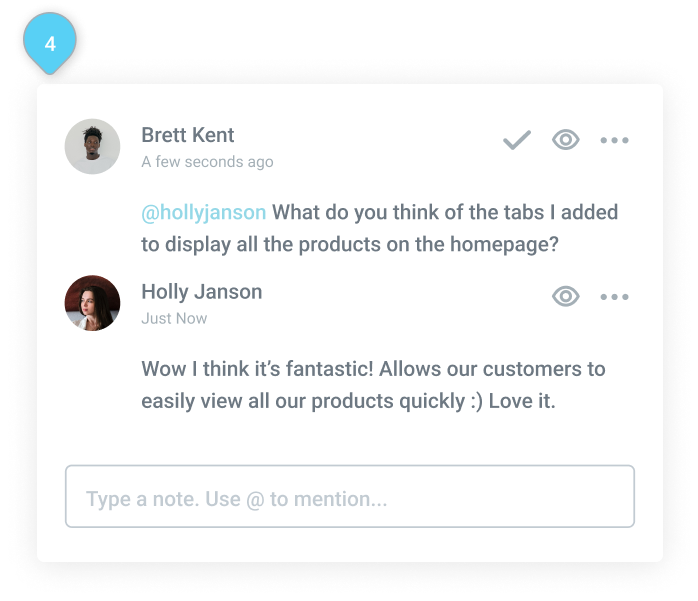698x601 pixels.
Task: Click the Brett Kent author name
Action: 188,135
